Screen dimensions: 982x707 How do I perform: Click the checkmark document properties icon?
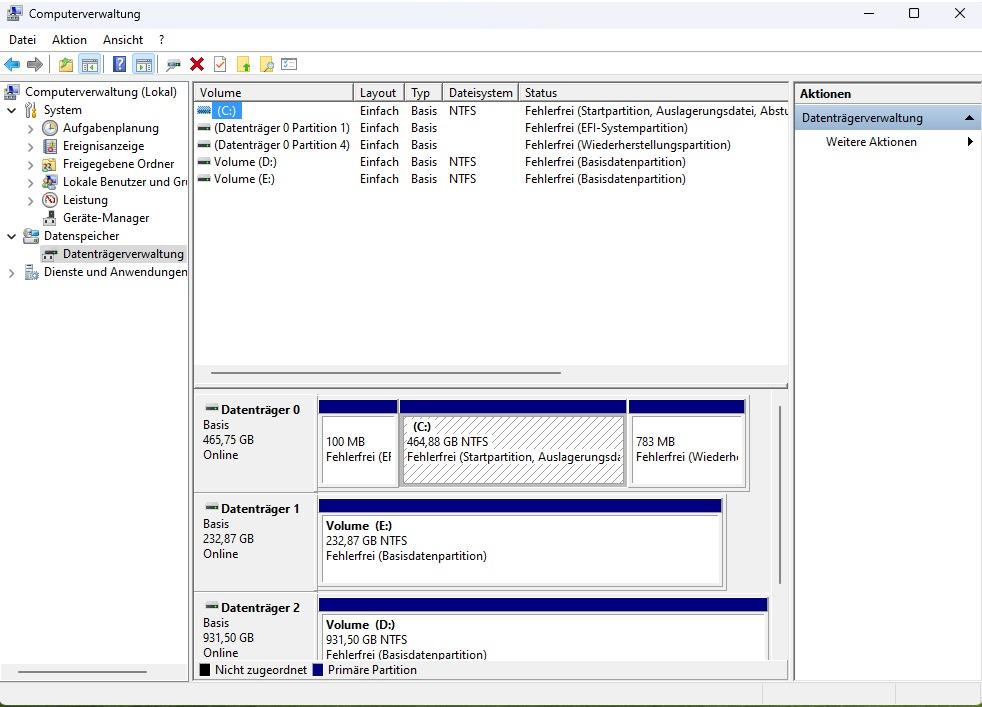click(220, 64)
